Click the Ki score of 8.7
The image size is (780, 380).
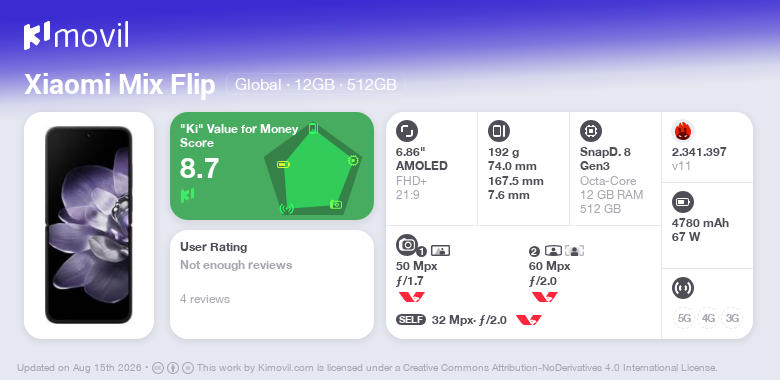(199, 168)
